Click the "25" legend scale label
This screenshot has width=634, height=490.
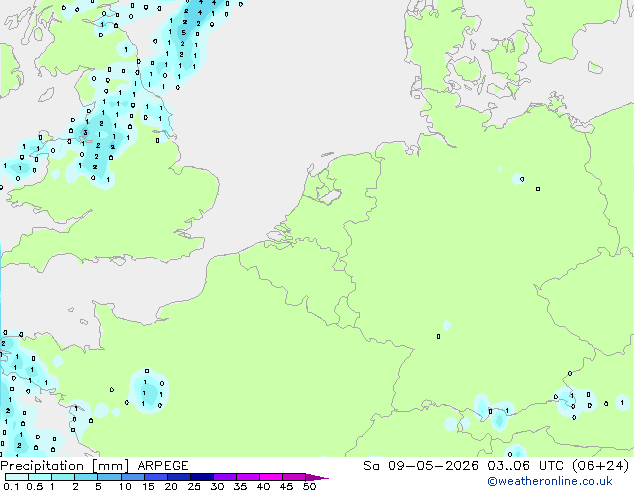coord(194,486)
